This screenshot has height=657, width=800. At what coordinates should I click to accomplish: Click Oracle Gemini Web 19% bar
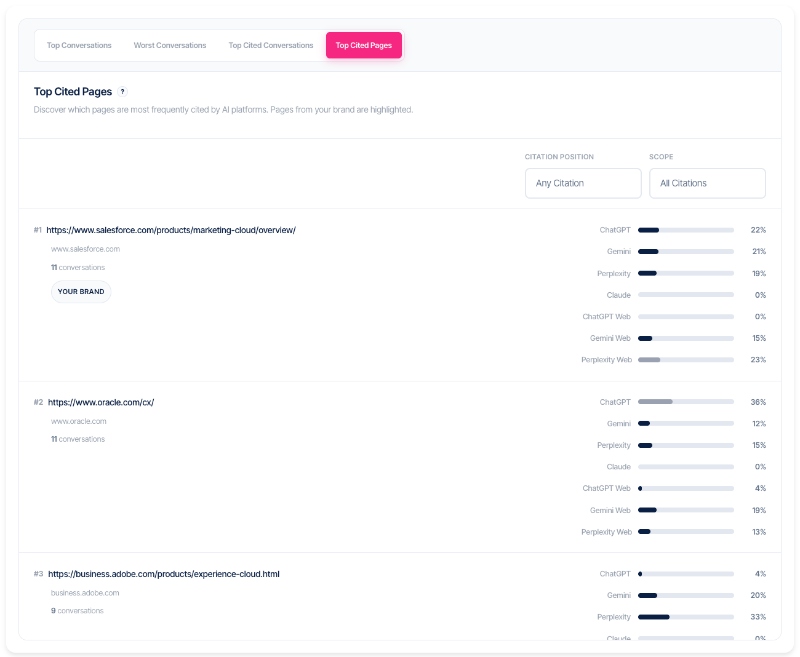[686, 510]
